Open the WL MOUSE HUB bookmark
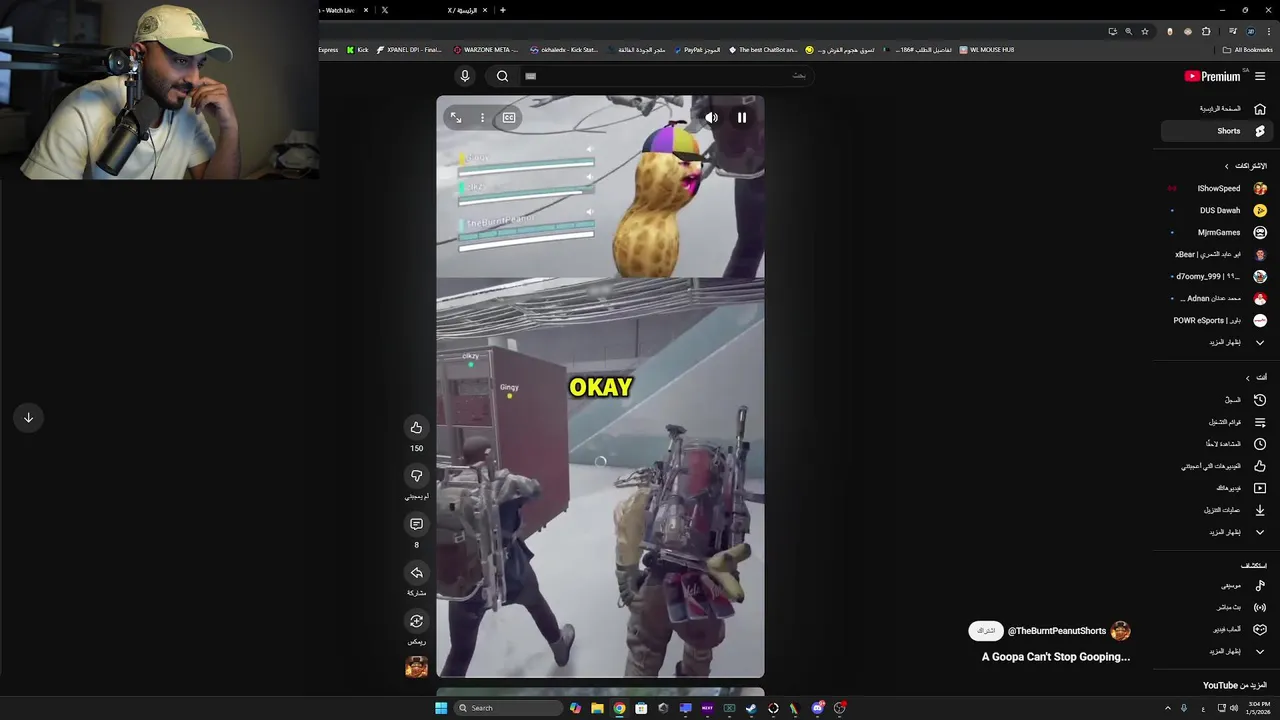 (x=987, y=49)
